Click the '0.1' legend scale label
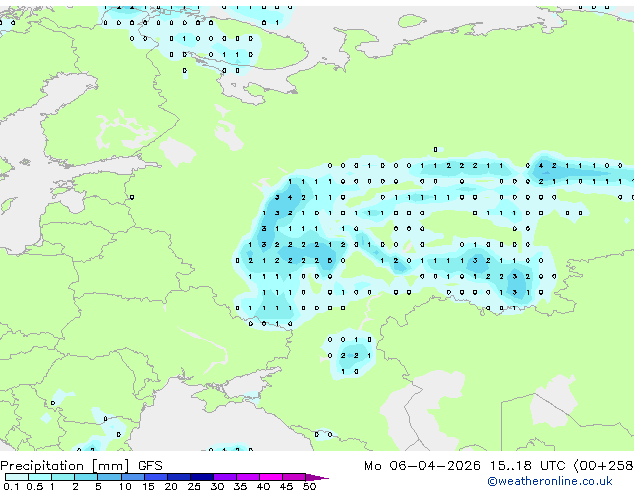The width and height of the screenshot is (634, 490). 11,486
